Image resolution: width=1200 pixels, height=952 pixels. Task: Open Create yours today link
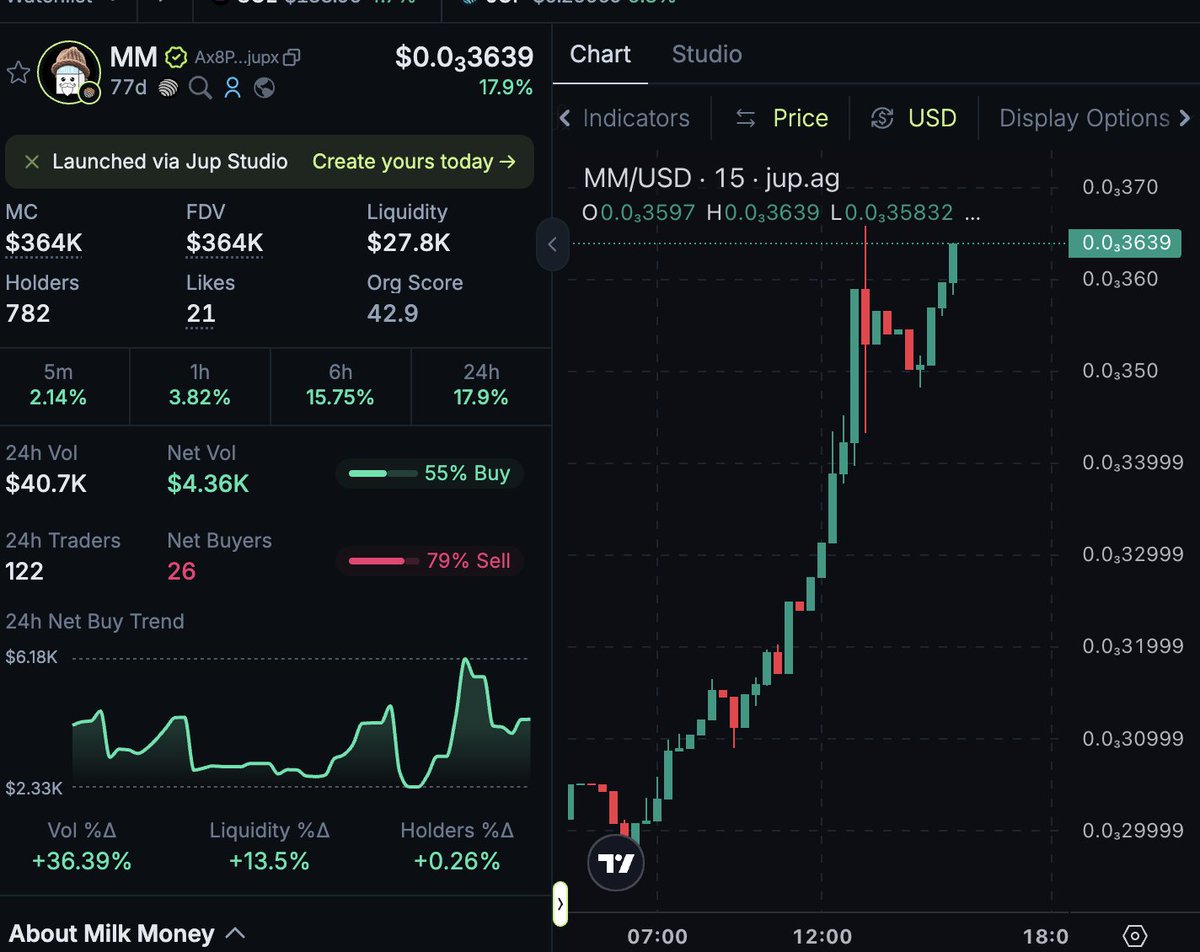point(417,161)
